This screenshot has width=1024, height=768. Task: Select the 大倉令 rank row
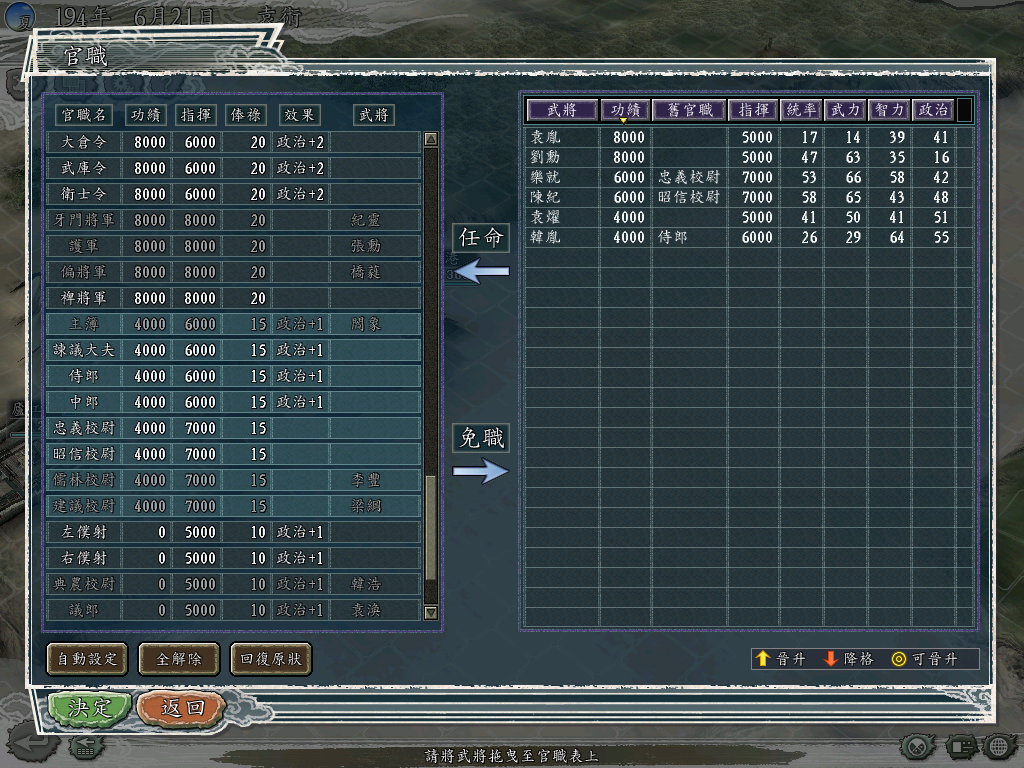click(233, 142)
